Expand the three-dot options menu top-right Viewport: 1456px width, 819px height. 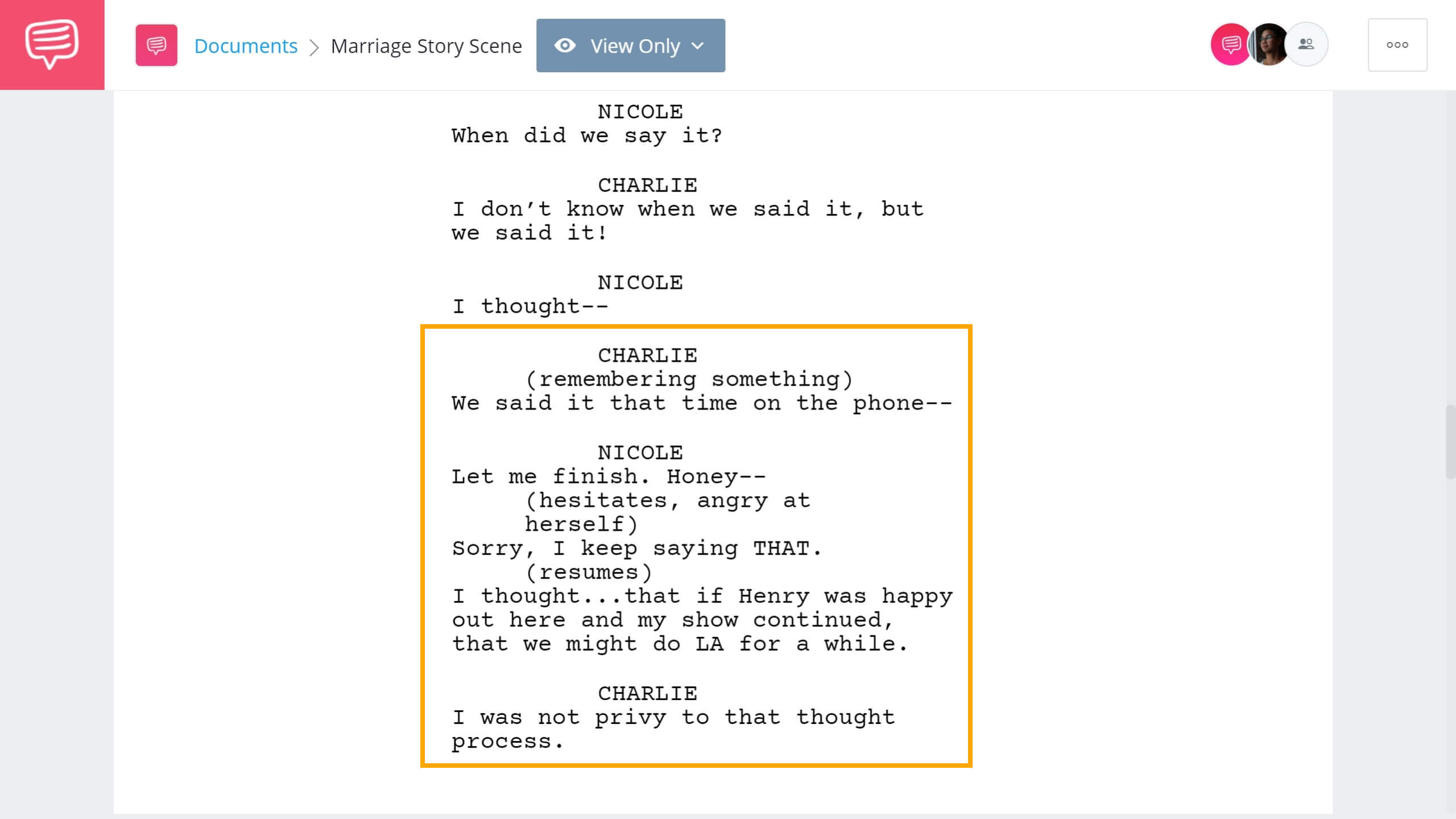[x=1397, y=45]
